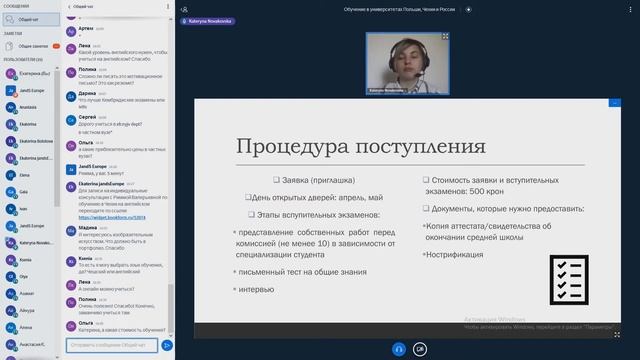The image size is (640, 360).
Task: Make Kateryna's webcam fullscreen
Action: (x=445, y=37)
